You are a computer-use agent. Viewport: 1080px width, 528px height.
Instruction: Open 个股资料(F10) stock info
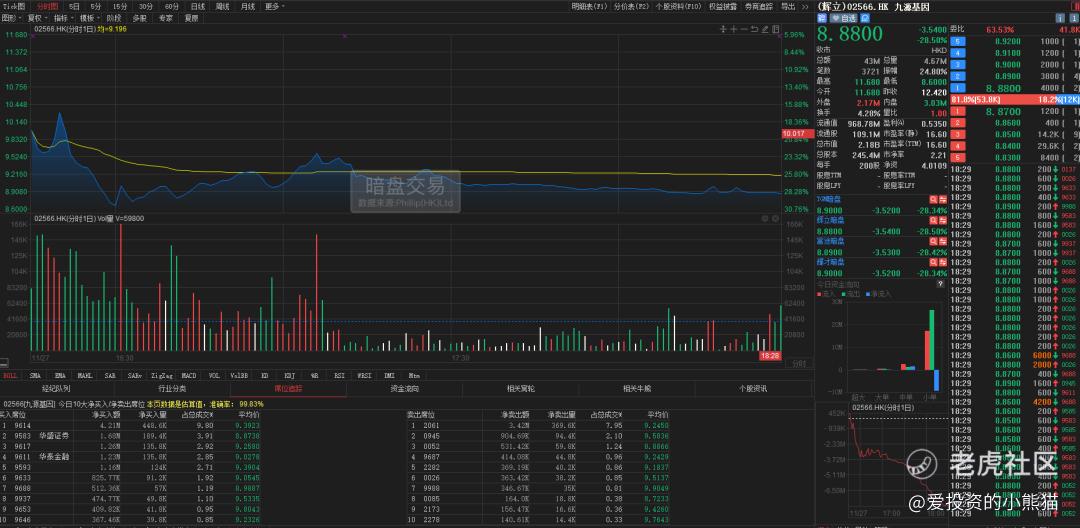[x=678, y=6]
